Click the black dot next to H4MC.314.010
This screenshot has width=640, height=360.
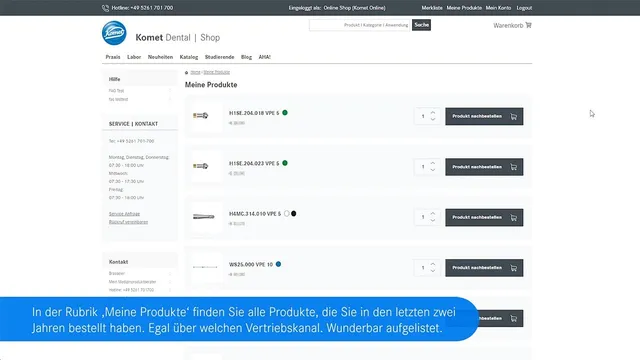[293, 213]
